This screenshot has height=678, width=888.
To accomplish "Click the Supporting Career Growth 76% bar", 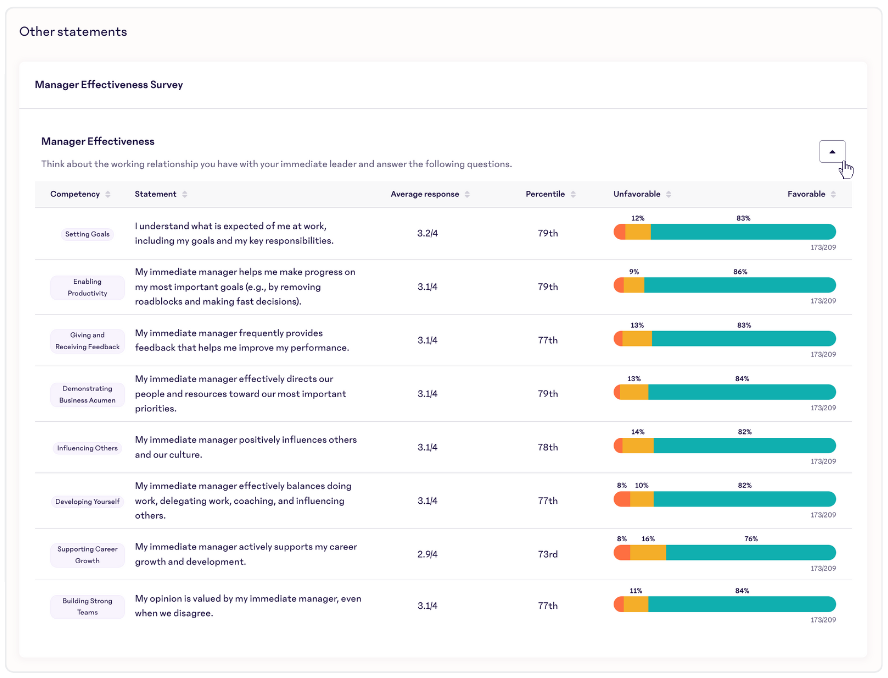I will click(x=751, y=552).
